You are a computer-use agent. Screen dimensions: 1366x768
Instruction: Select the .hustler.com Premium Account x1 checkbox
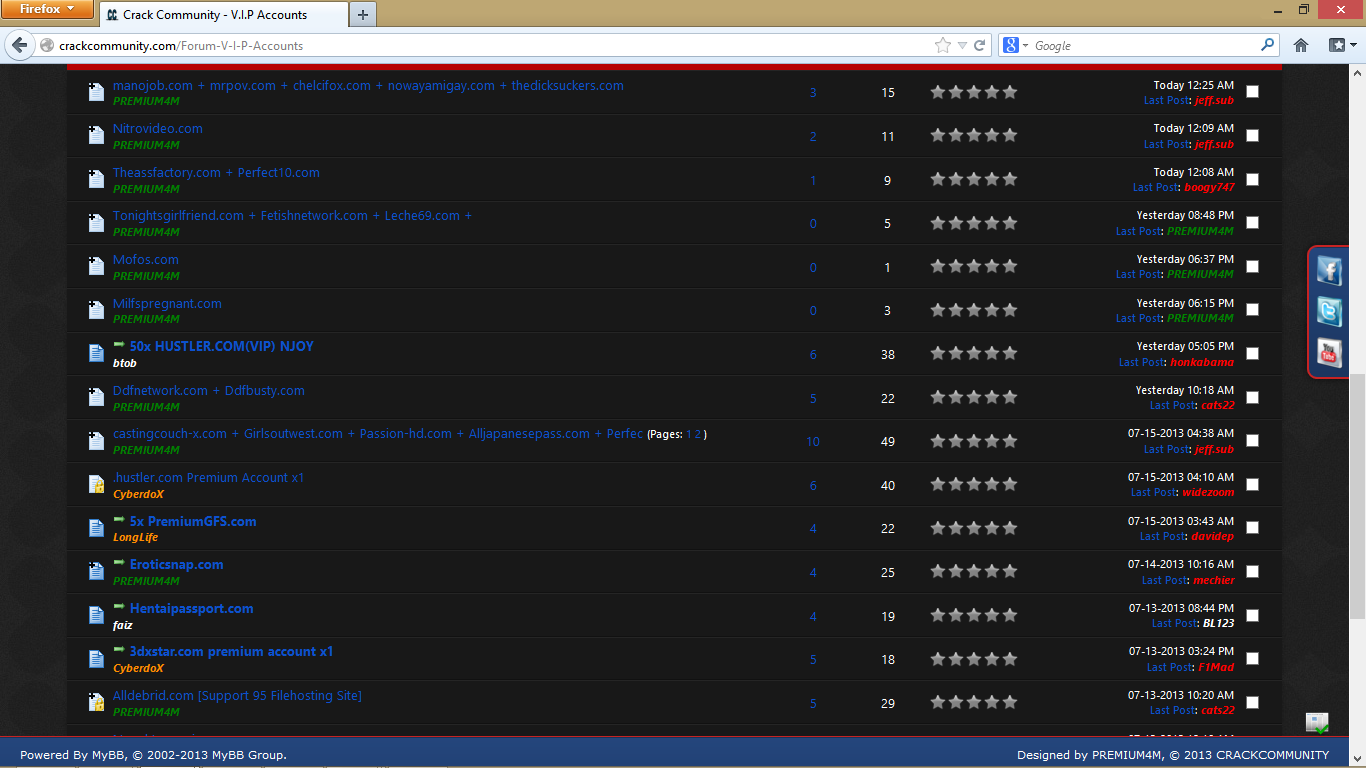click(1252, 484)
